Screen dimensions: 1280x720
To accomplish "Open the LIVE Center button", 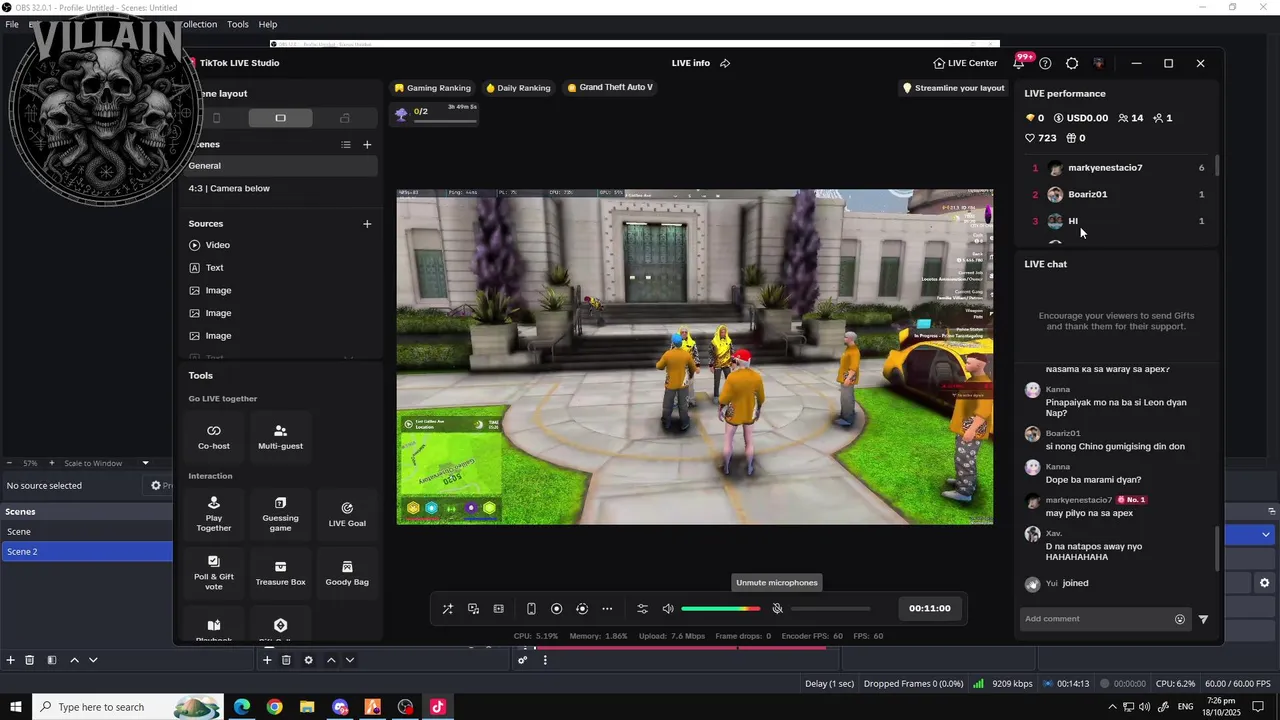I will [x=965, y=63].
